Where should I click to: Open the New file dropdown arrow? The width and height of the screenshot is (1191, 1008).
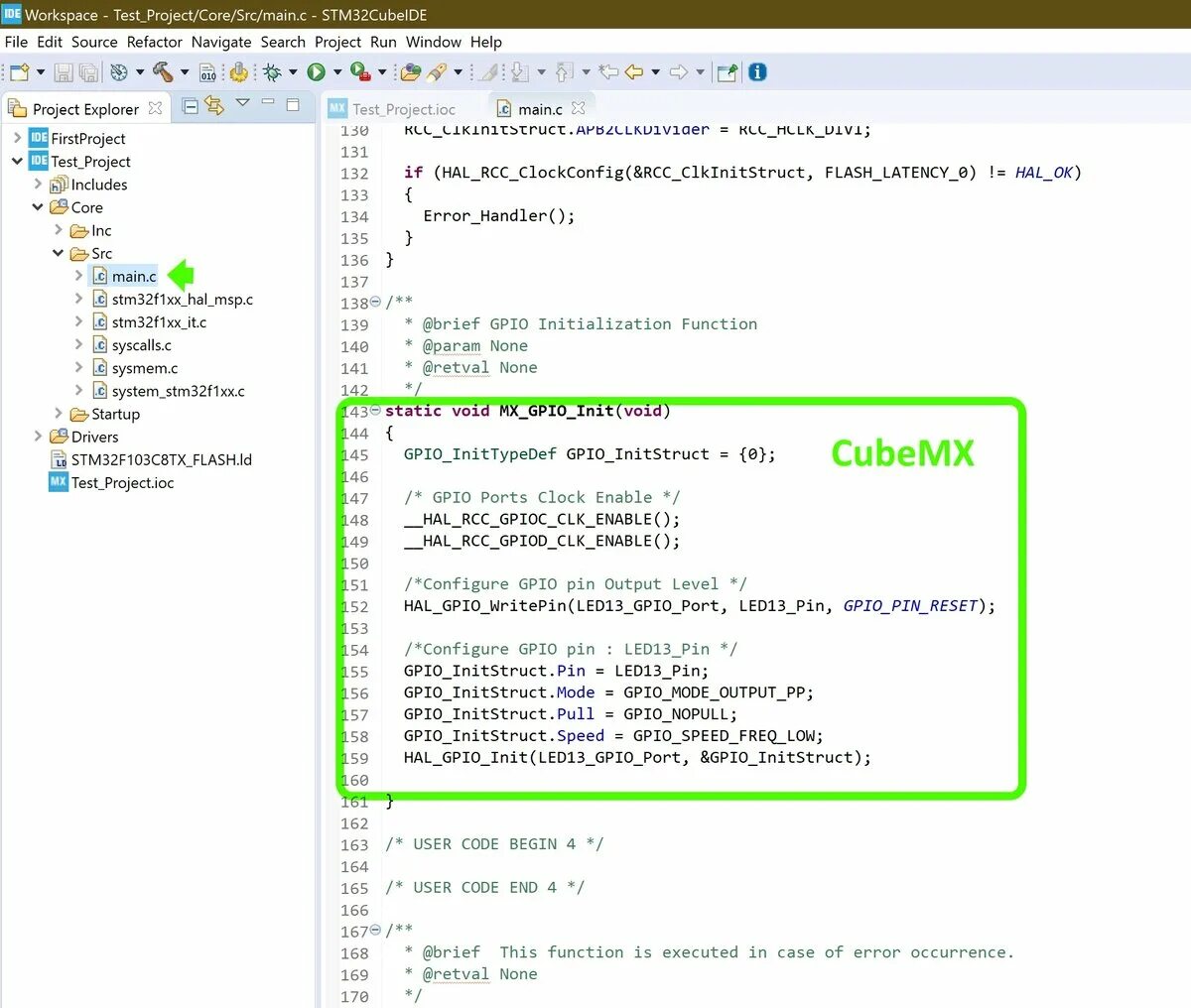pos(41,72)
